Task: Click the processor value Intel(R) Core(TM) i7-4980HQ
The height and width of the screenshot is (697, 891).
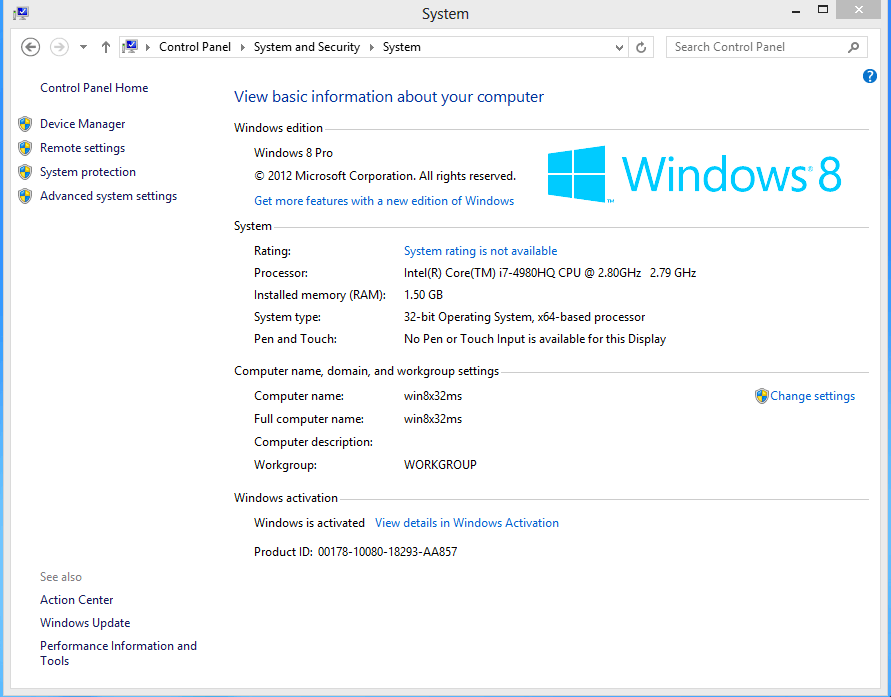Action: point(550,273)
